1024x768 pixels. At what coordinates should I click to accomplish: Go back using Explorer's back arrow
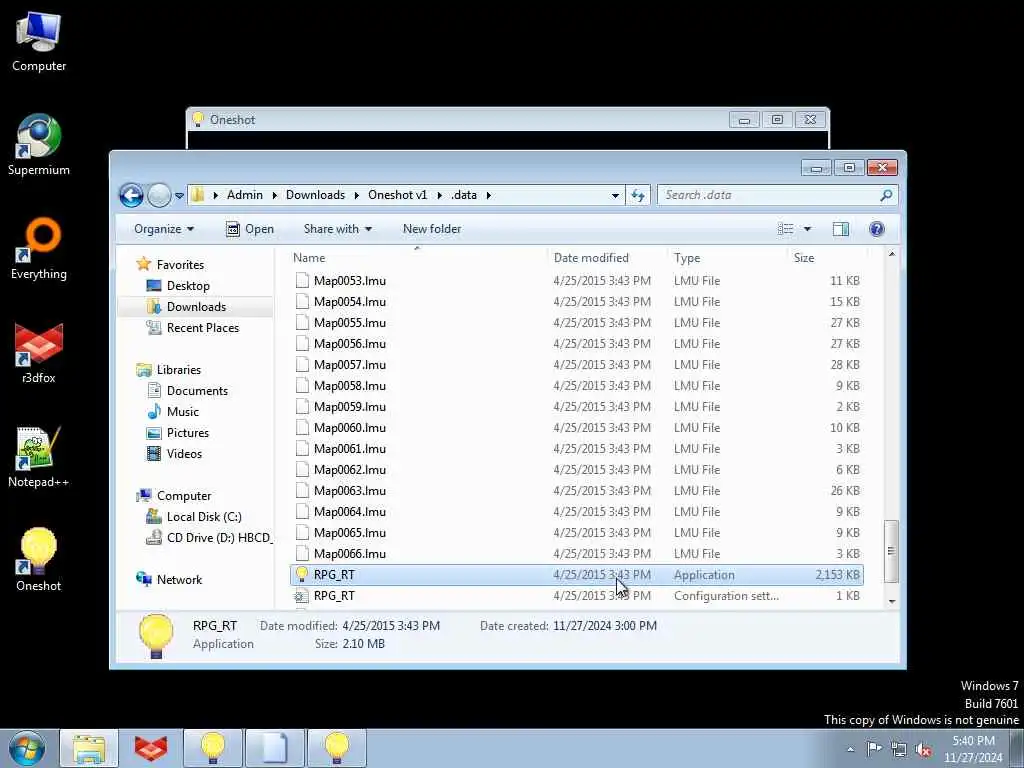[131, 195]
